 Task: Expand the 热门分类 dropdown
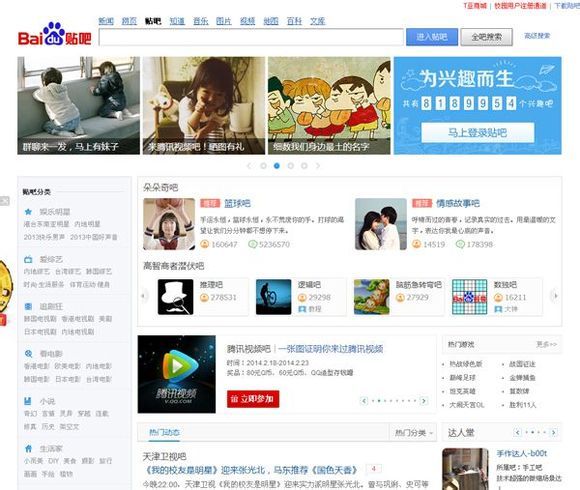[x=414, y=433]
